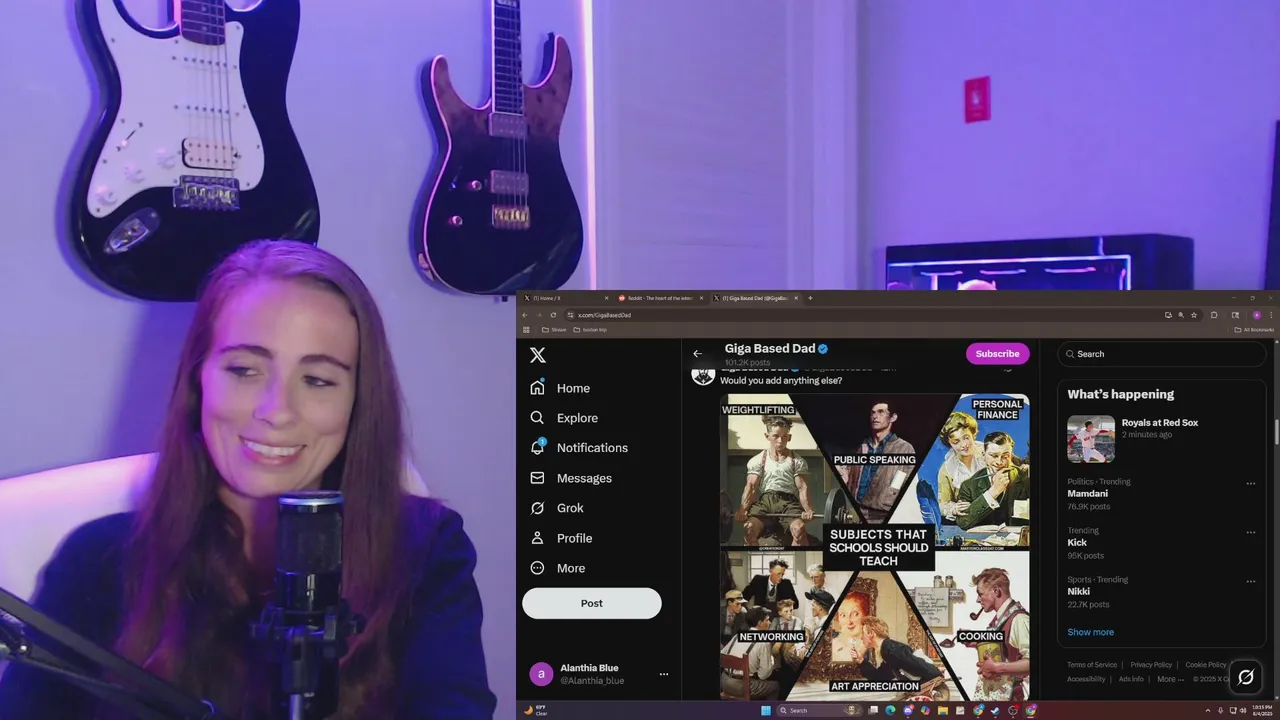The width and height of the screenshot is (1280, 720).
Task: Click the More circle icon in the sidebar
Action: 537,568
